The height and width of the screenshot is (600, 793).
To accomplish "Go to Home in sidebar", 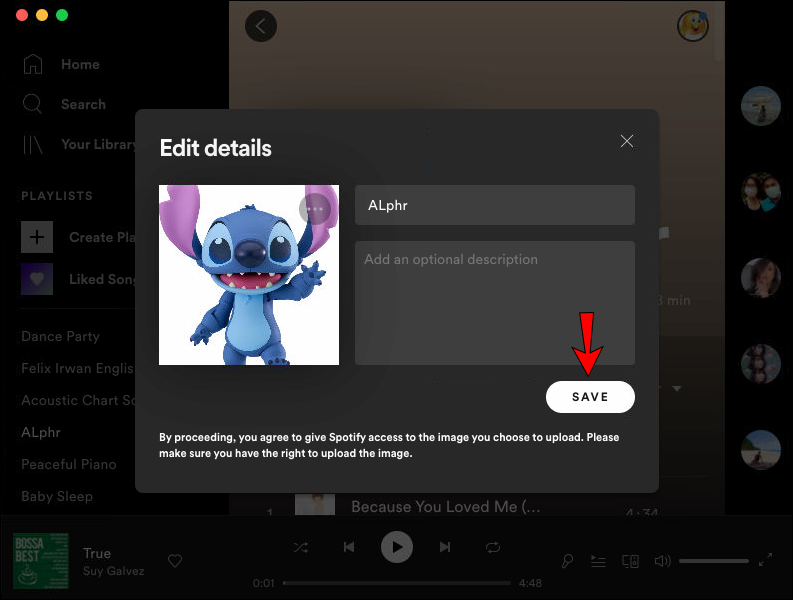I will click(80, 64).
